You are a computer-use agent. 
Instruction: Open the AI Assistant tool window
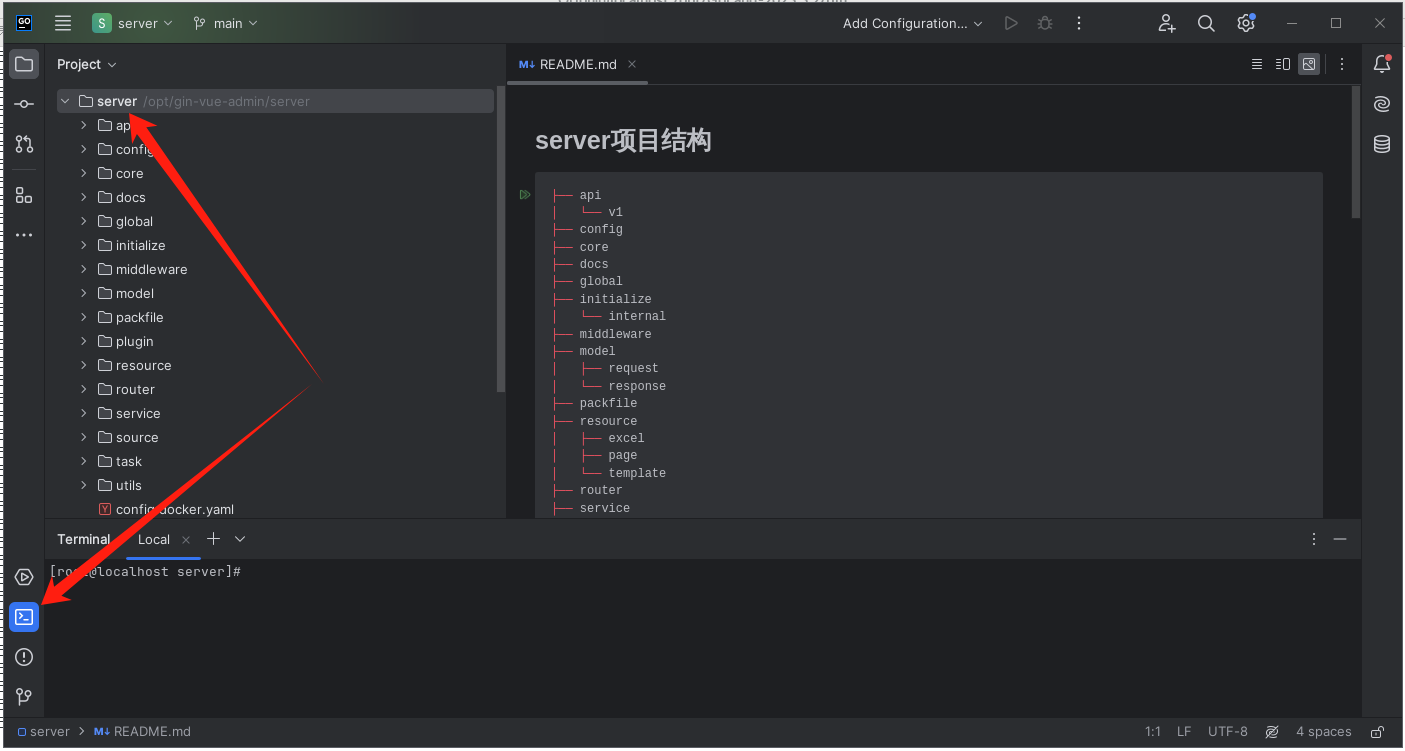(1382, 104)
